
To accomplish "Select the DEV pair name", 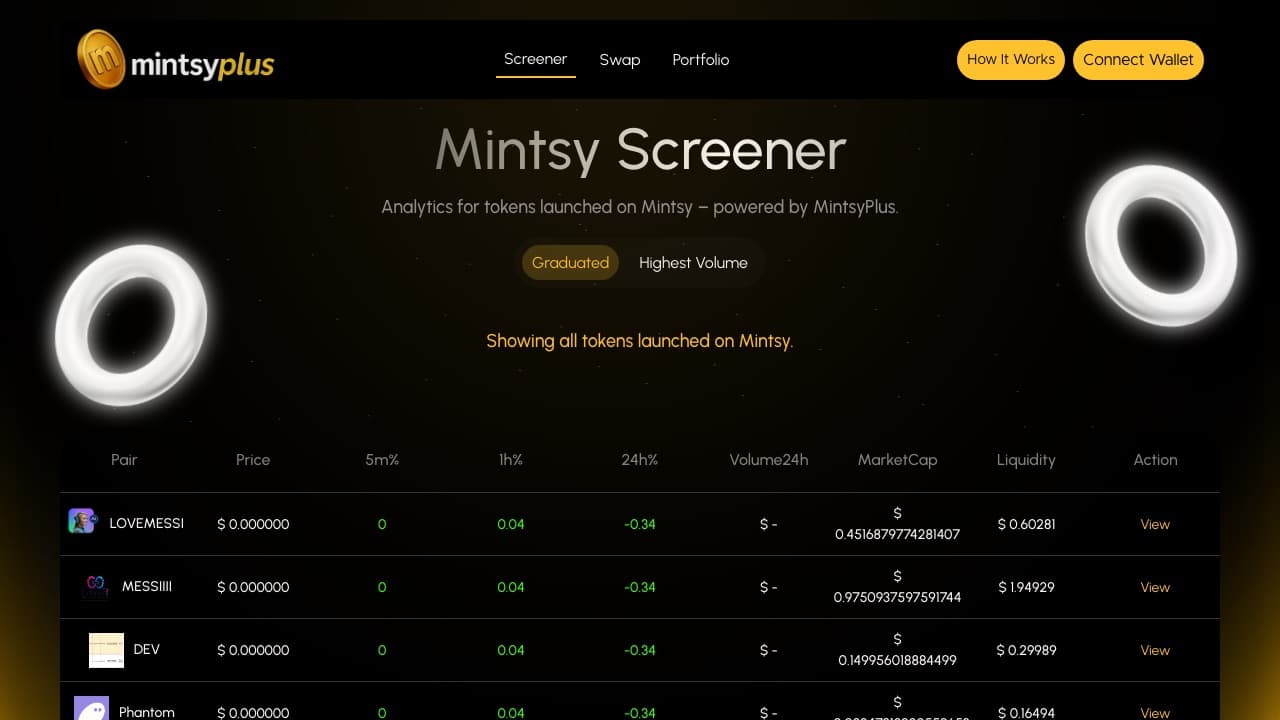I will pos(147,649).
